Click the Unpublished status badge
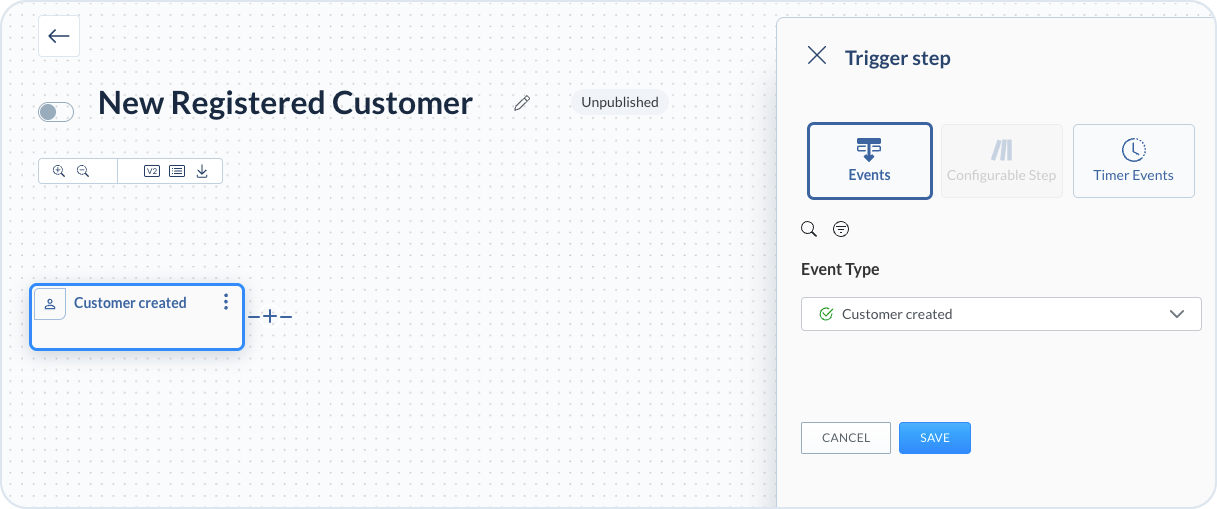 620,102
